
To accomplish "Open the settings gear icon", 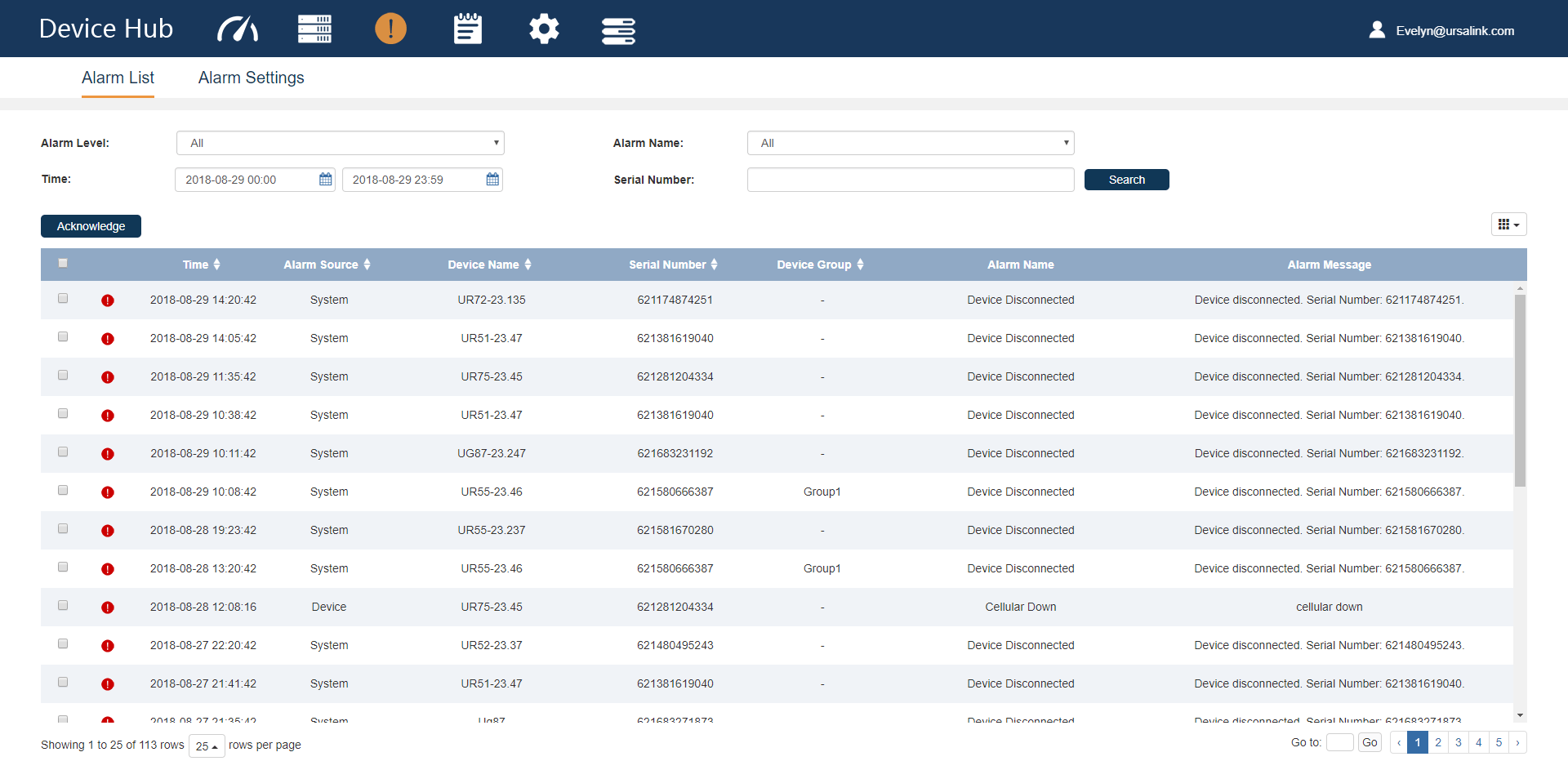I will click(544, 29).
